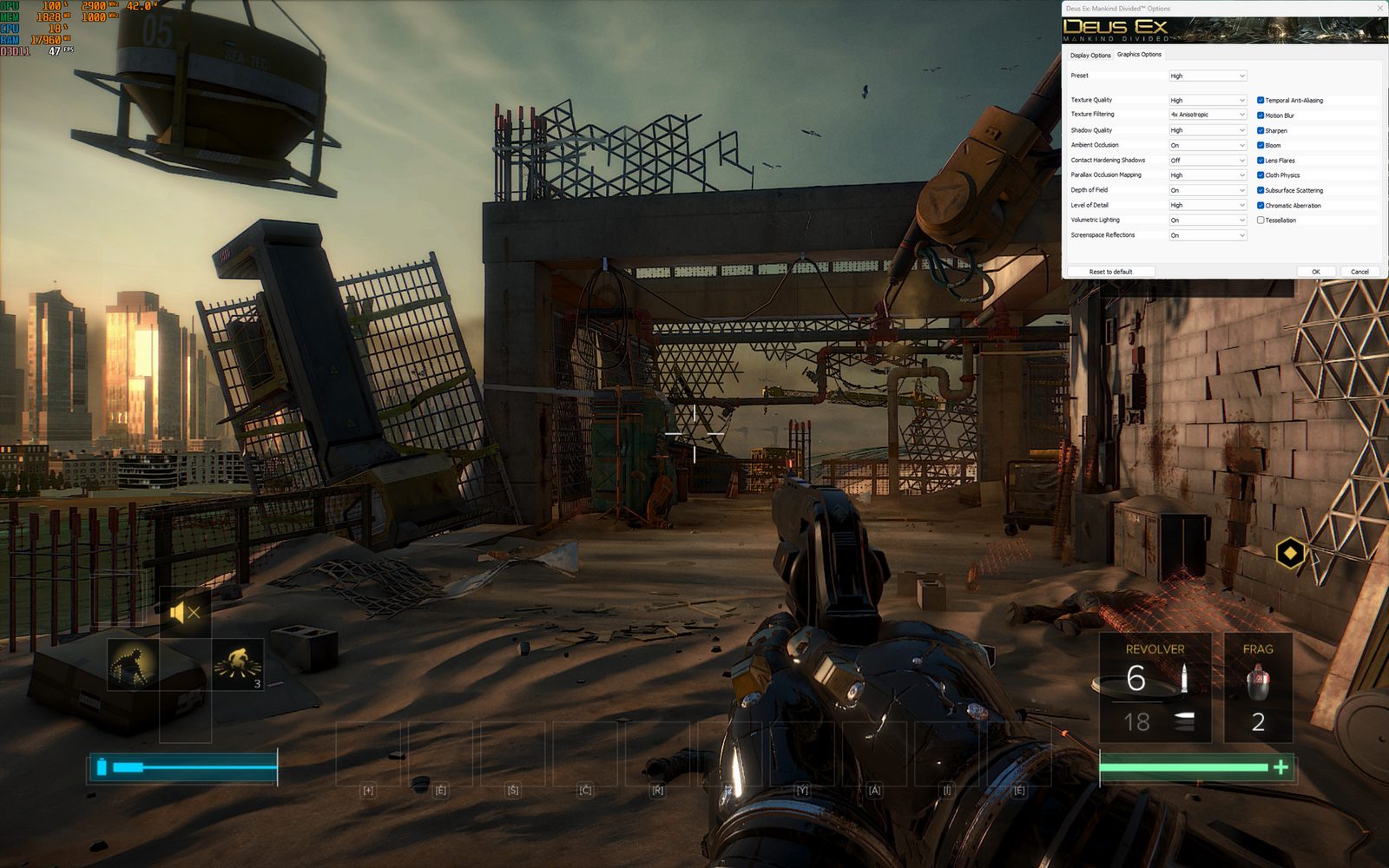1389x868 pixels.
Task: Open the Depth of Field dropdown
Action: pos(1208,190)
